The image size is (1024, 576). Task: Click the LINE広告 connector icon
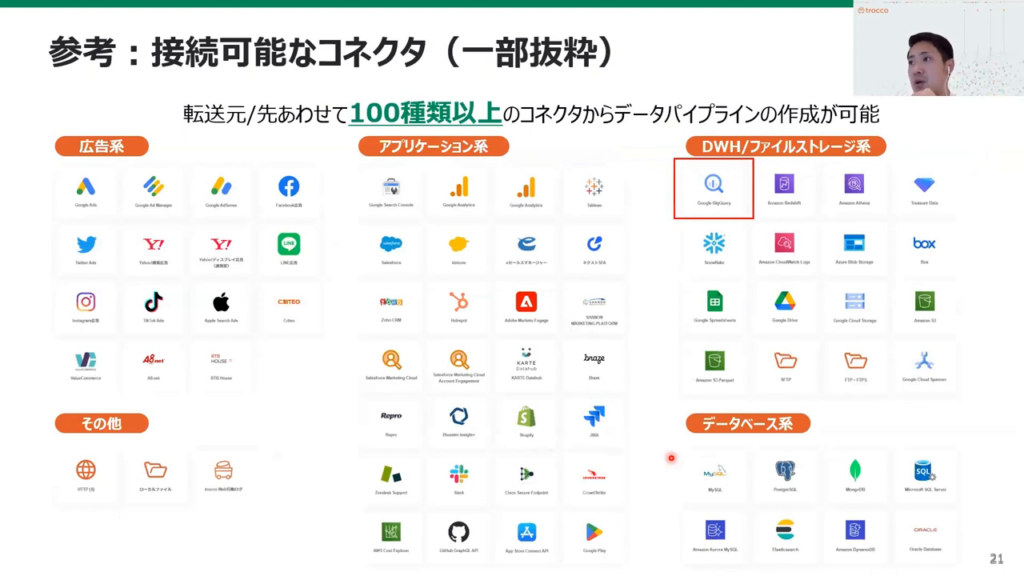pyautogui.click(x=289, y=244)
